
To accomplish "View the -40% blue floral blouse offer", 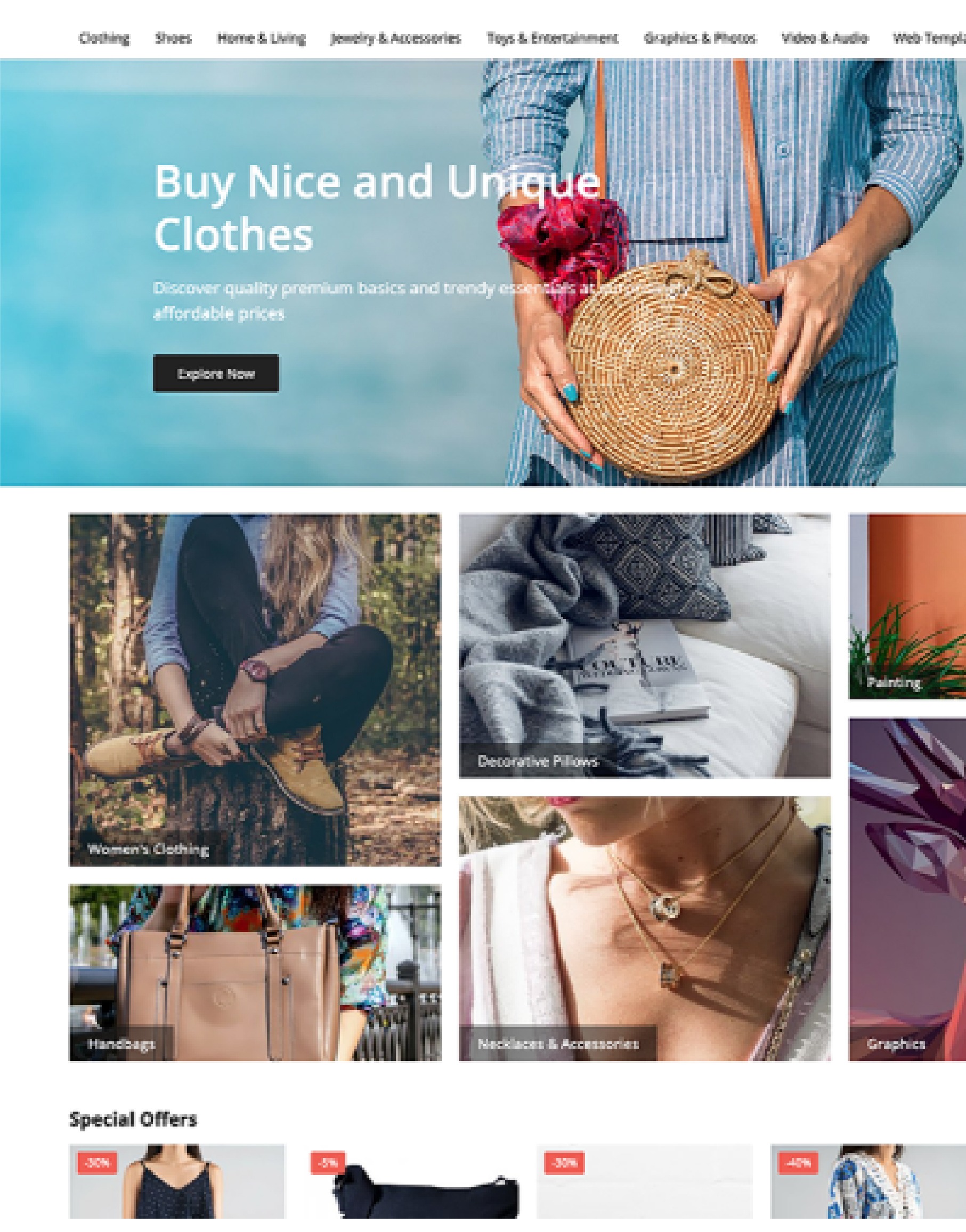I will point(868,1181).
